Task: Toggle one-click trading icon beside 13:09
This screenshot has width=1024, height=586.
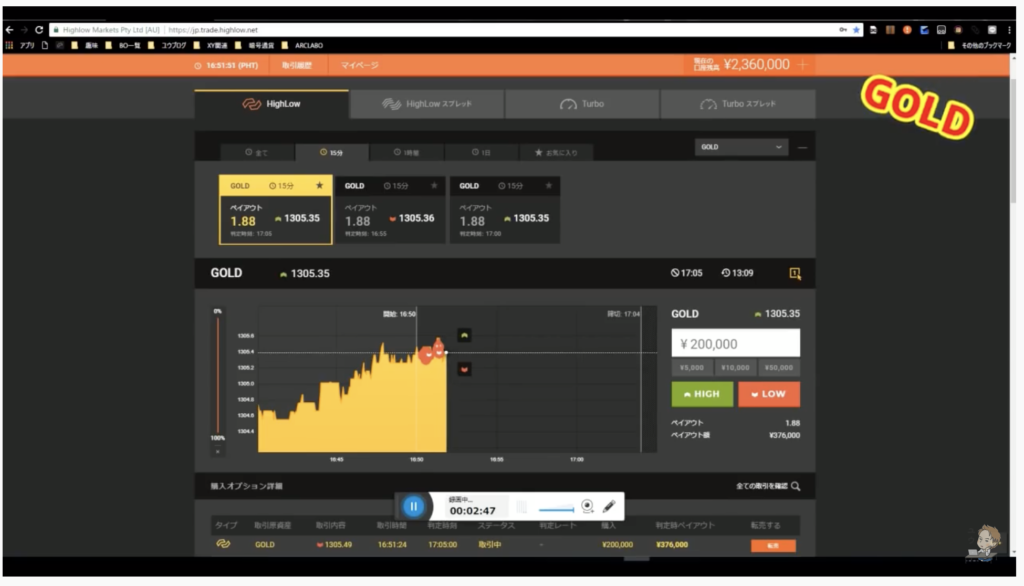Action: click(x=795, y=273)
